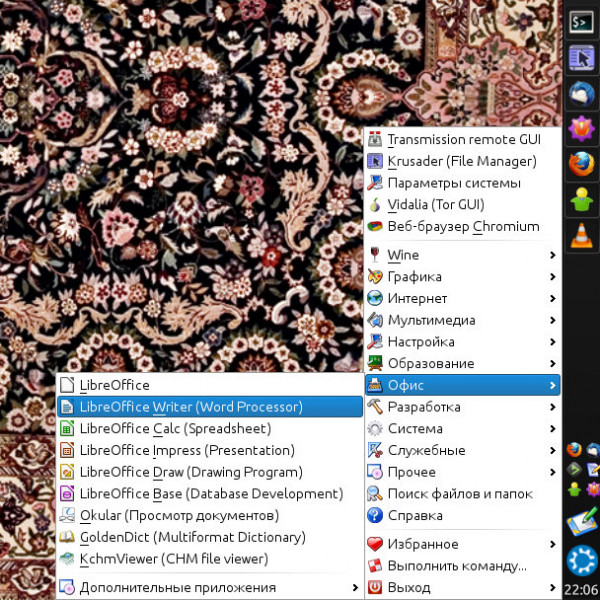
Task: Click the blue Kubuntu application launcher button
Action: click(x=582, y=560)
